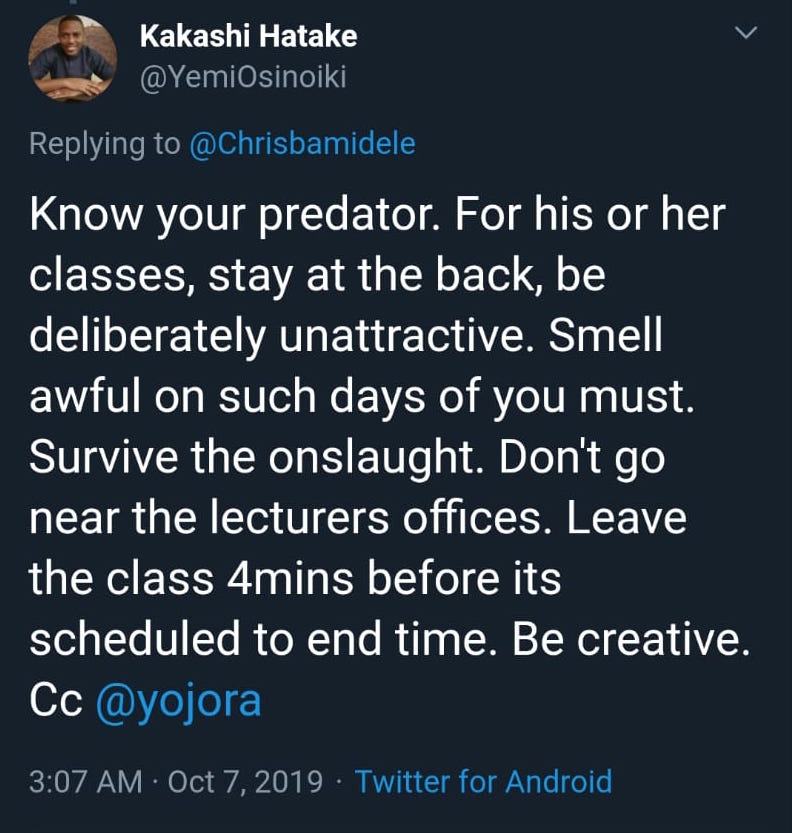The image size is (792, 833).
Task: Click the 'Survive the onslaught.' sentence
Action: 259,457
